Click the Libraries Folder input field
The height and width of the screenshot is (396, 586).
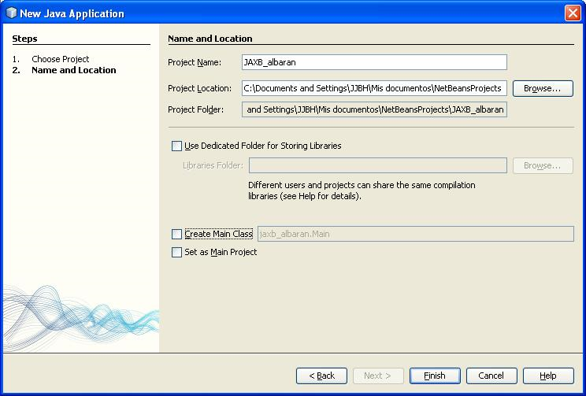tap(378, 165)
